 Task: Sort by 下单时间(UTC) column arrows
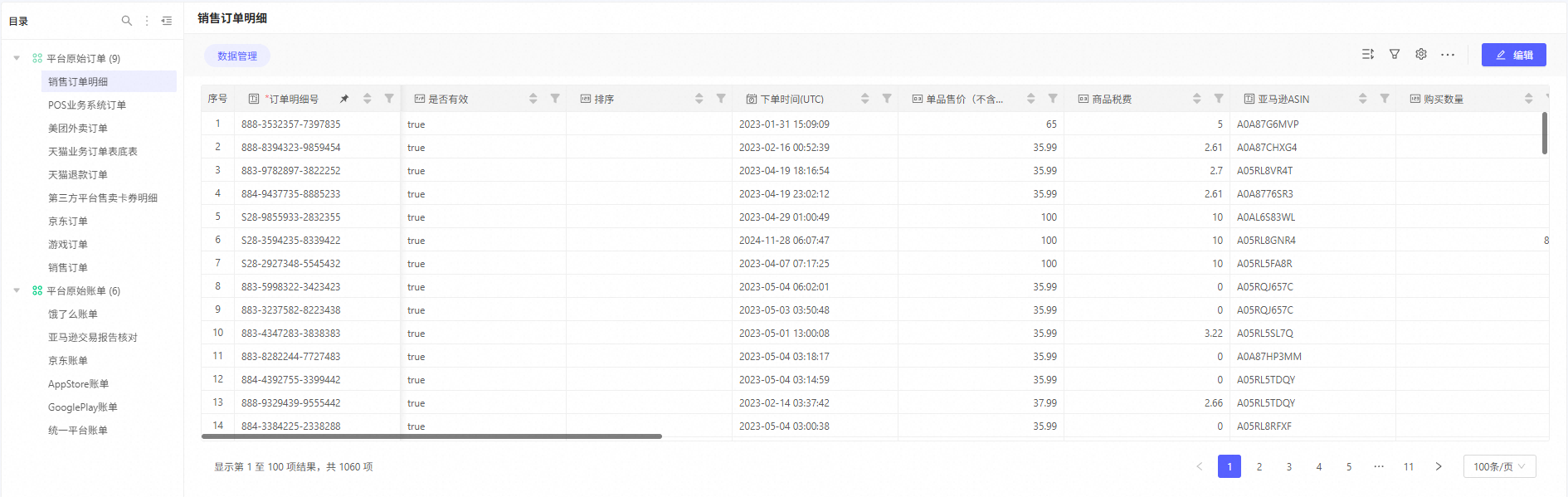[x=864, y=99]
